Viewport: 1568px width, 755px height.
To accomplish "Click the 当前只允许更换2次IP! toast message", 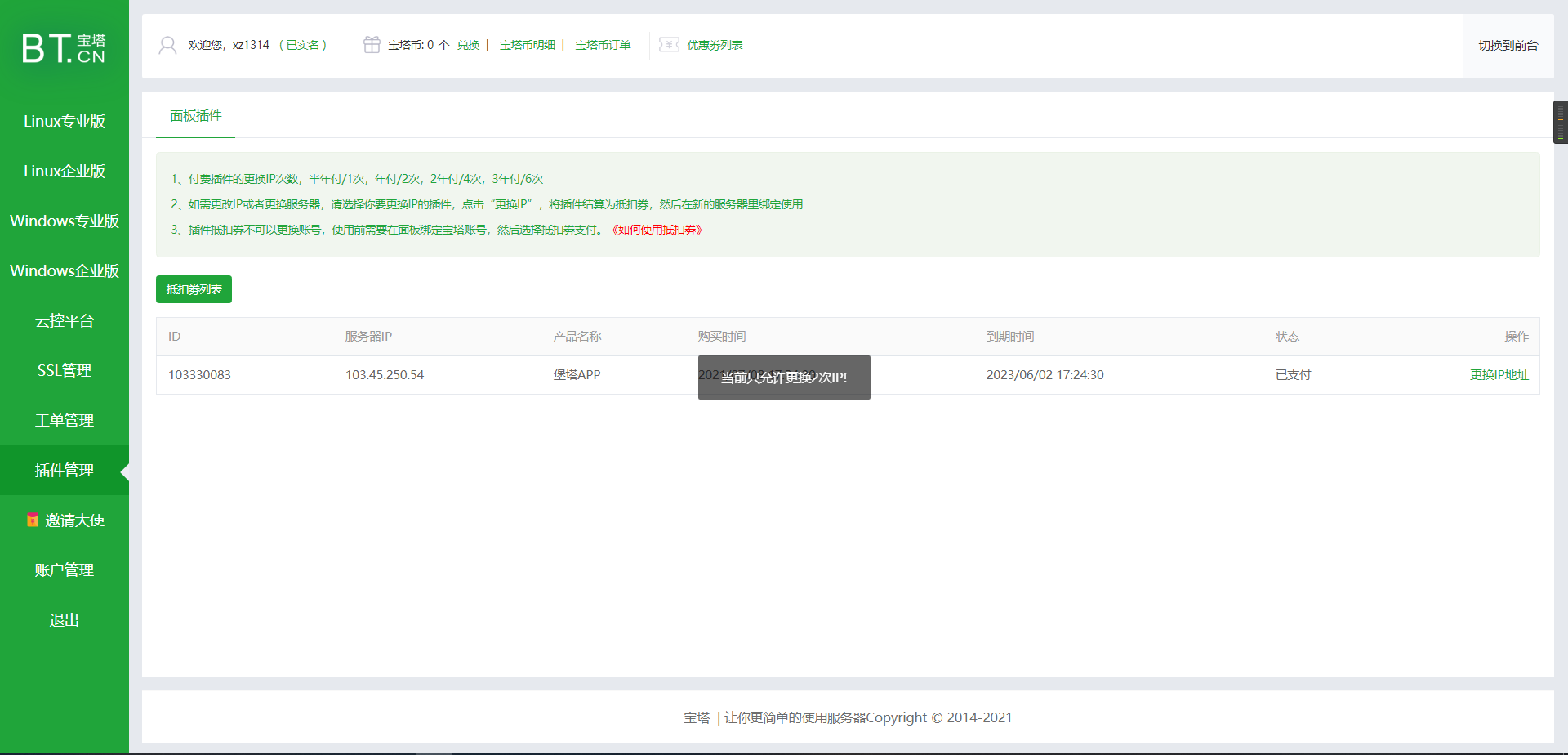I will [x=784, y=377].
